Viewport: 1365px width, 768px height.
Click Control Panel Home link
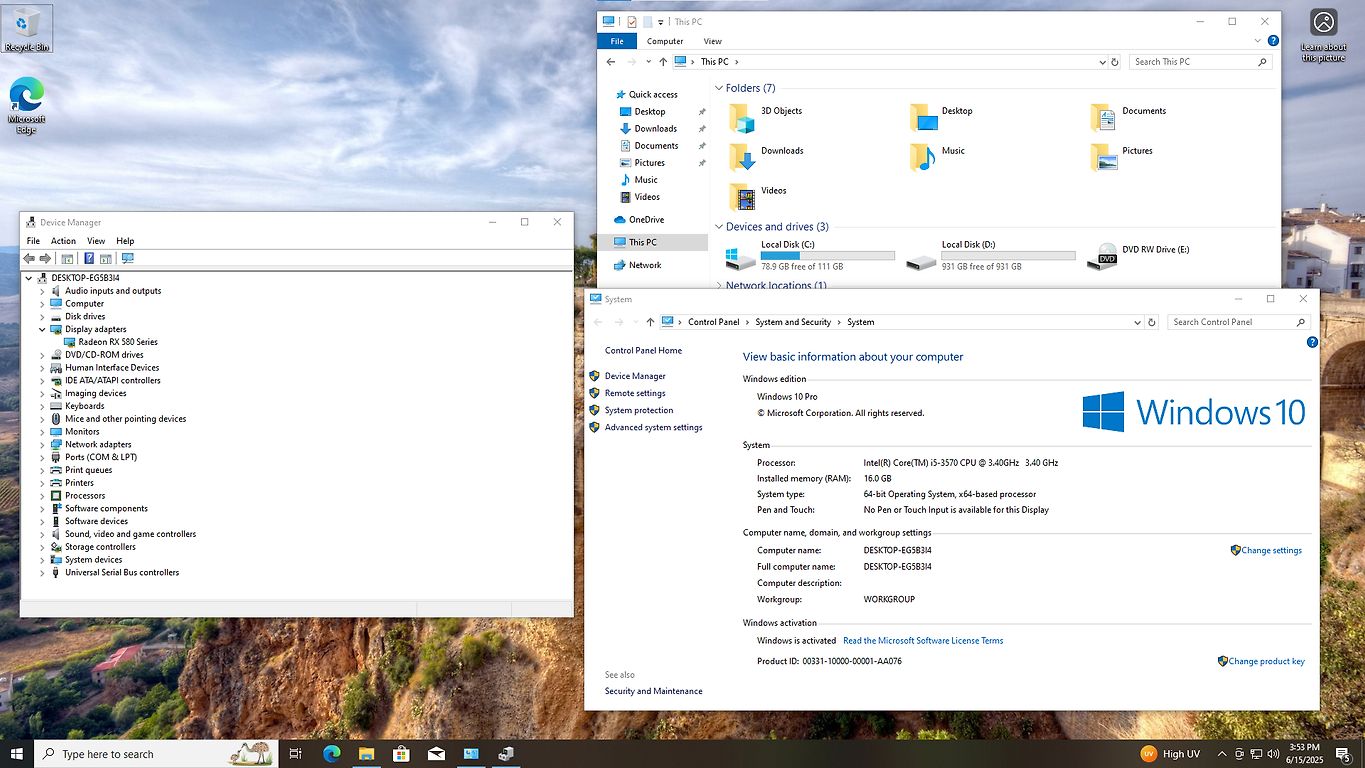(643, 350)
